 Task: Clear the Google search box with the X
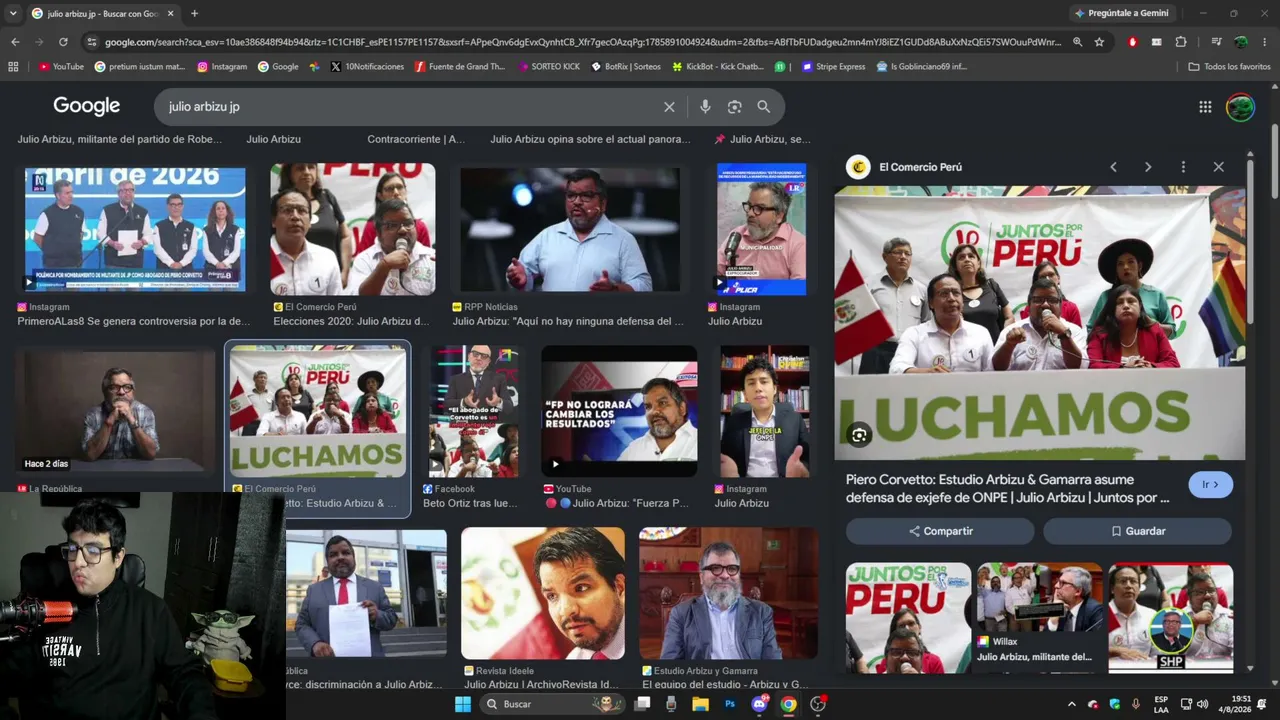tap(669, 107)
